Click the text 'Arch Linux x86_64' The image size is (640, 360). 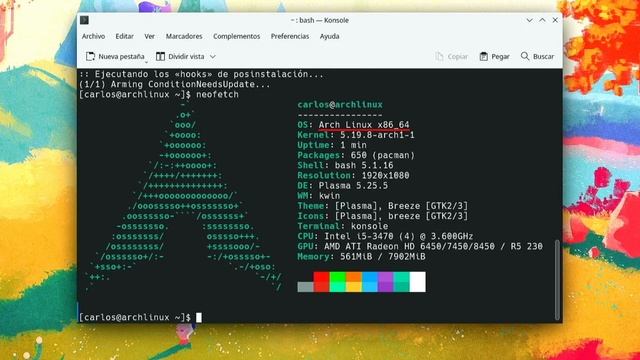tap(364, 125)
